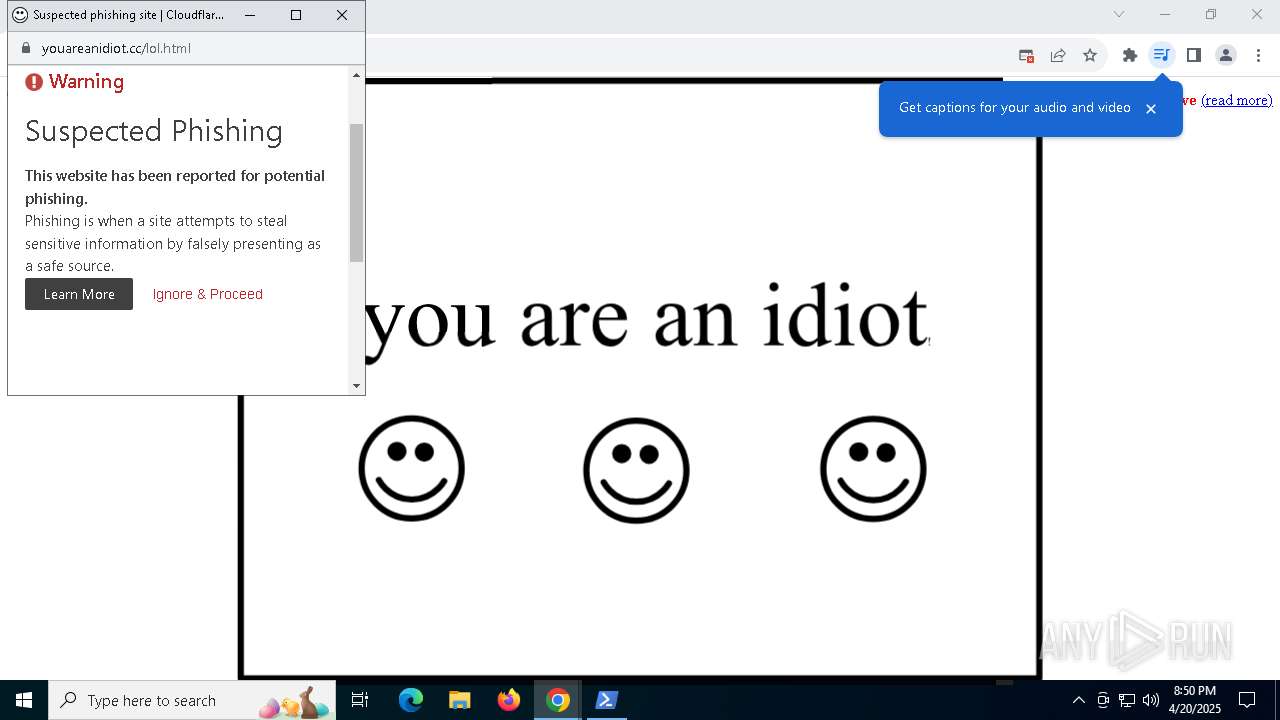Open network status tray icon
1280x720 pixels.
tap(1127, 700)
